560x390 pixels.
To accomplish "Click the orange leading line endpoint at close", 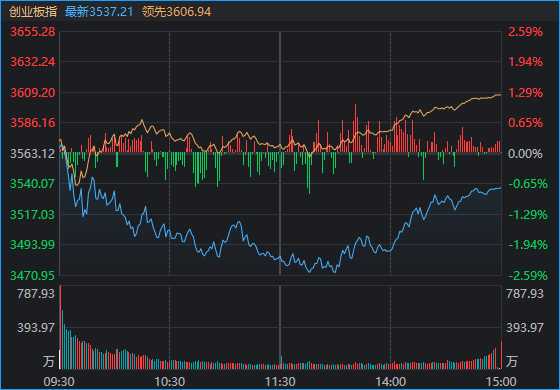I will click(500, 95).
